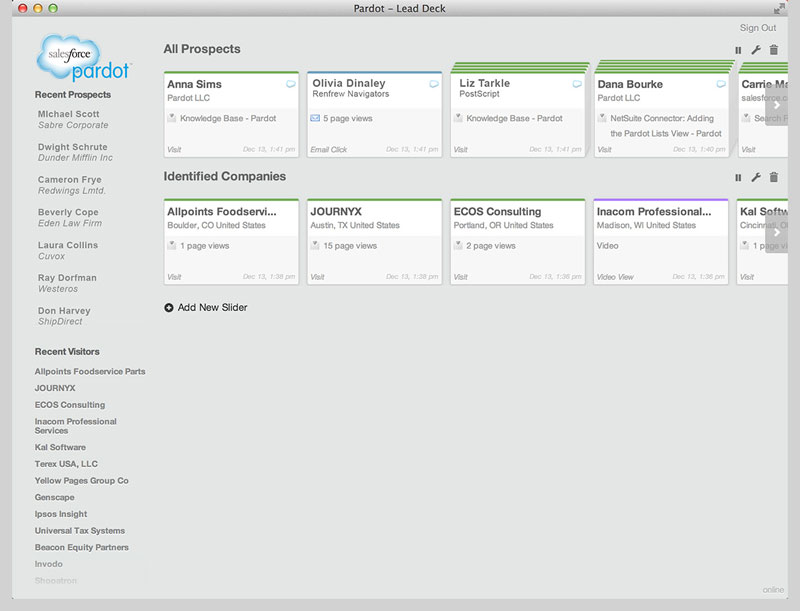Open Universal Tax Systems visitor

pos(80,530)
